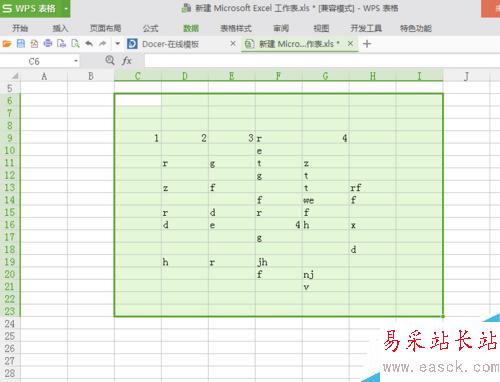Viewport: 500px width, 382px height.
Task: Click the Docer template logo icon
Action: click(x=132, y=44)
